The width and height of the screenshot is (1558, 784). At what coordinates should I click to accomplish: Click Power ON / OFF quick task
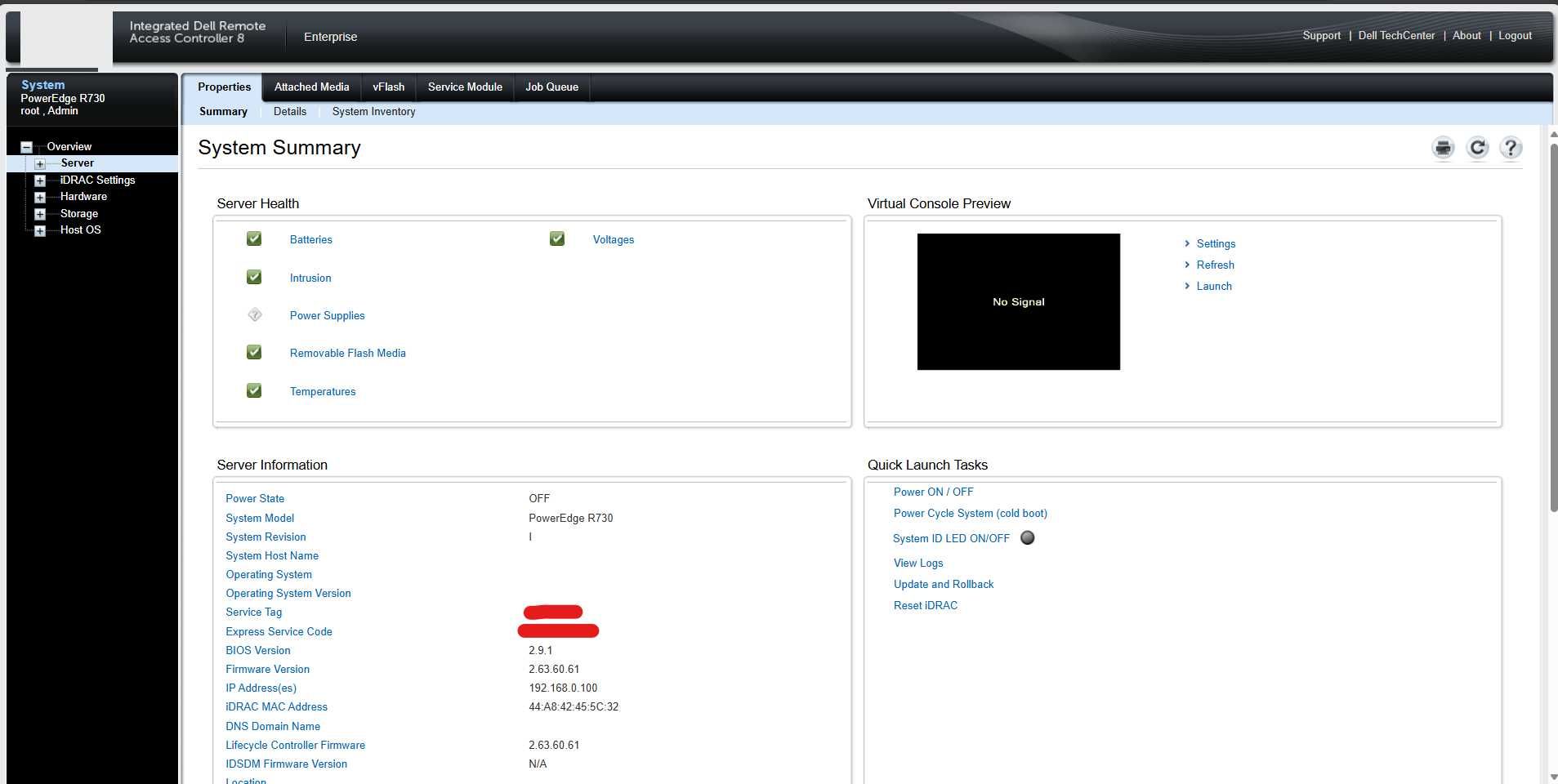(x=933, y=492)
